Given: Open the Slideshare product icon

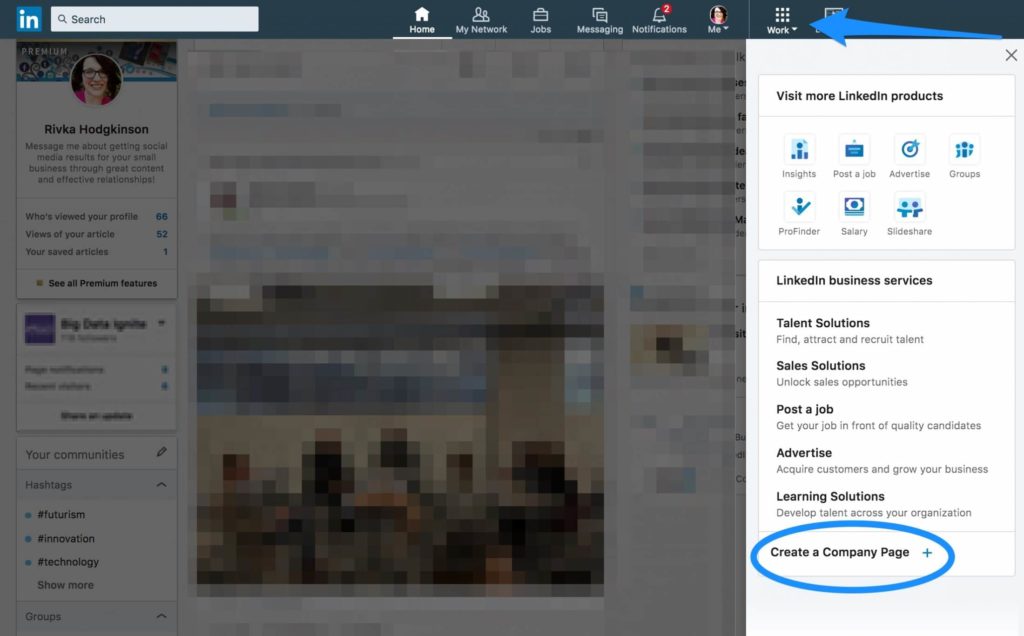Looking at the screenshot, I should coord(910,214).
